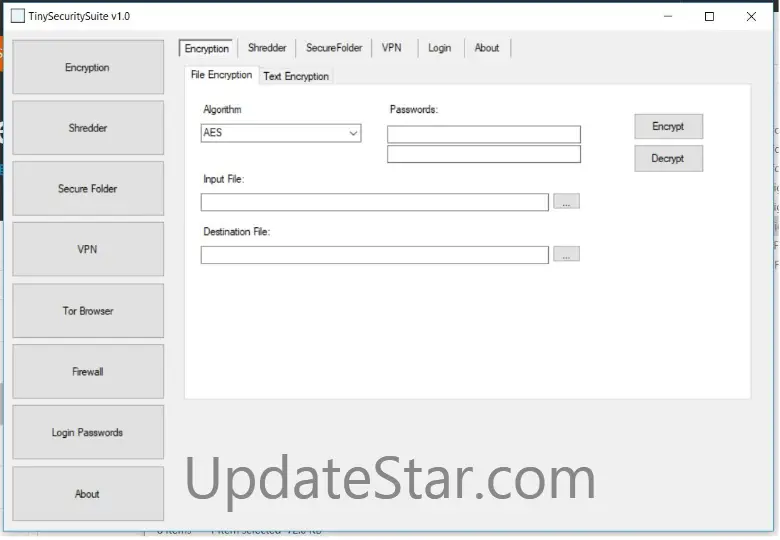Launch the Tor Browser sidebar button
This screenshot has height=540, width=780.
coord(88,311)
